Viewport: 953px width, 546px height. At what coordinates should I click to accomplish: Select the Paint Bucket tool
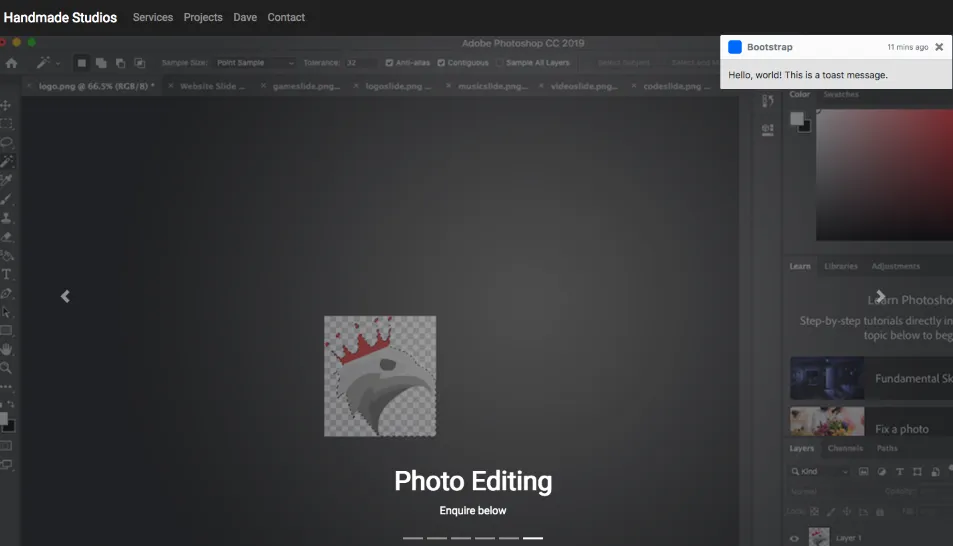coord(6,255)
